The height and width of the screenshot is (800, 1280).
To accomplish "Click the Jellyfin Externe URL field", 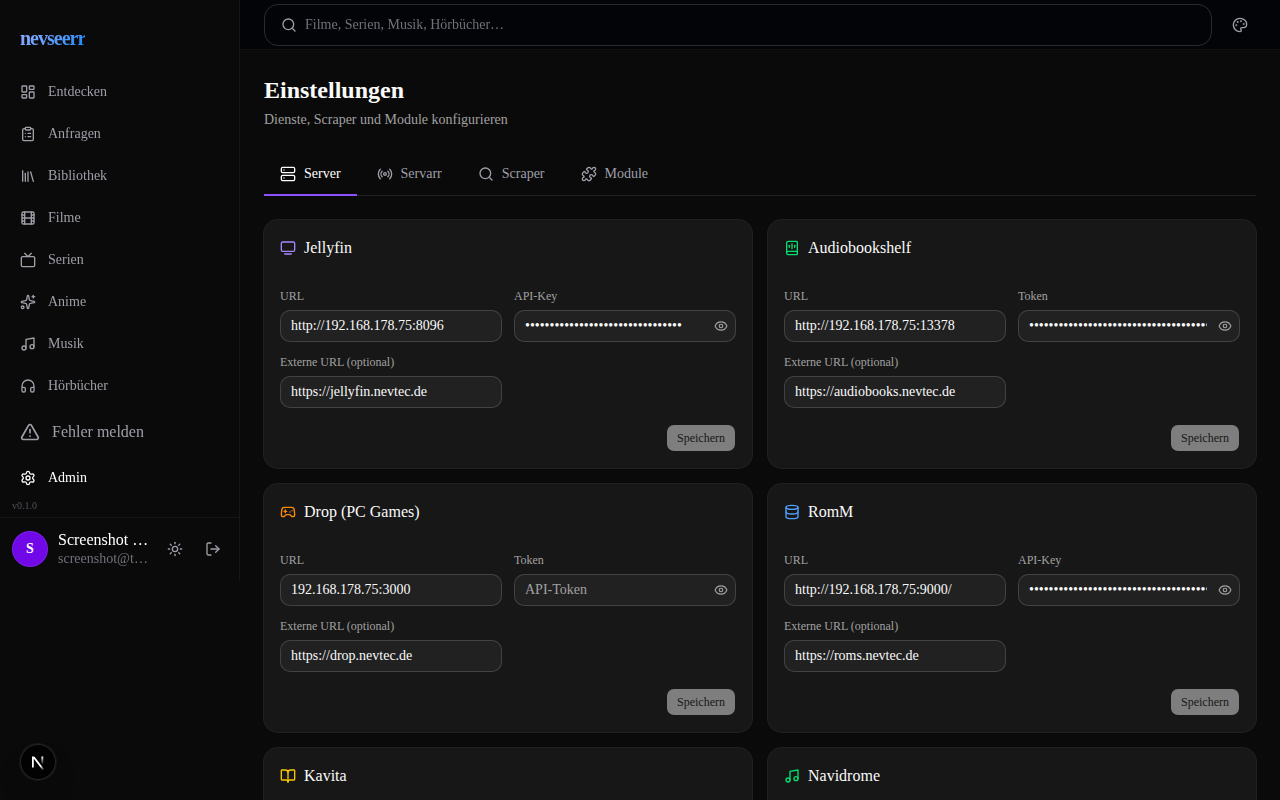I will click(x=391, y=392).
